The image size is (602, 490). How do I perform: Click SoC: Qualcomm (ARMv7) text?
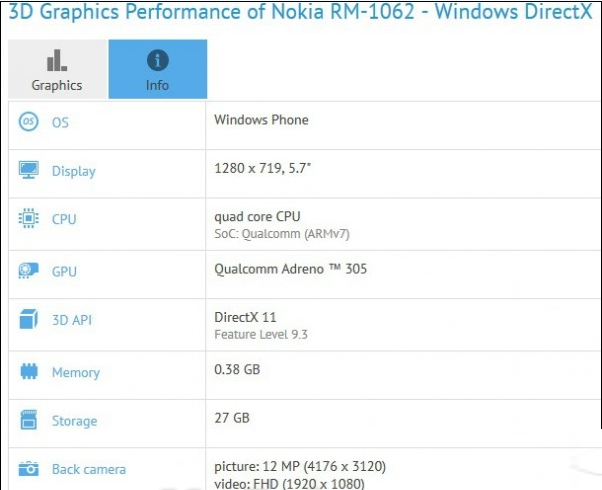(282, 234)
